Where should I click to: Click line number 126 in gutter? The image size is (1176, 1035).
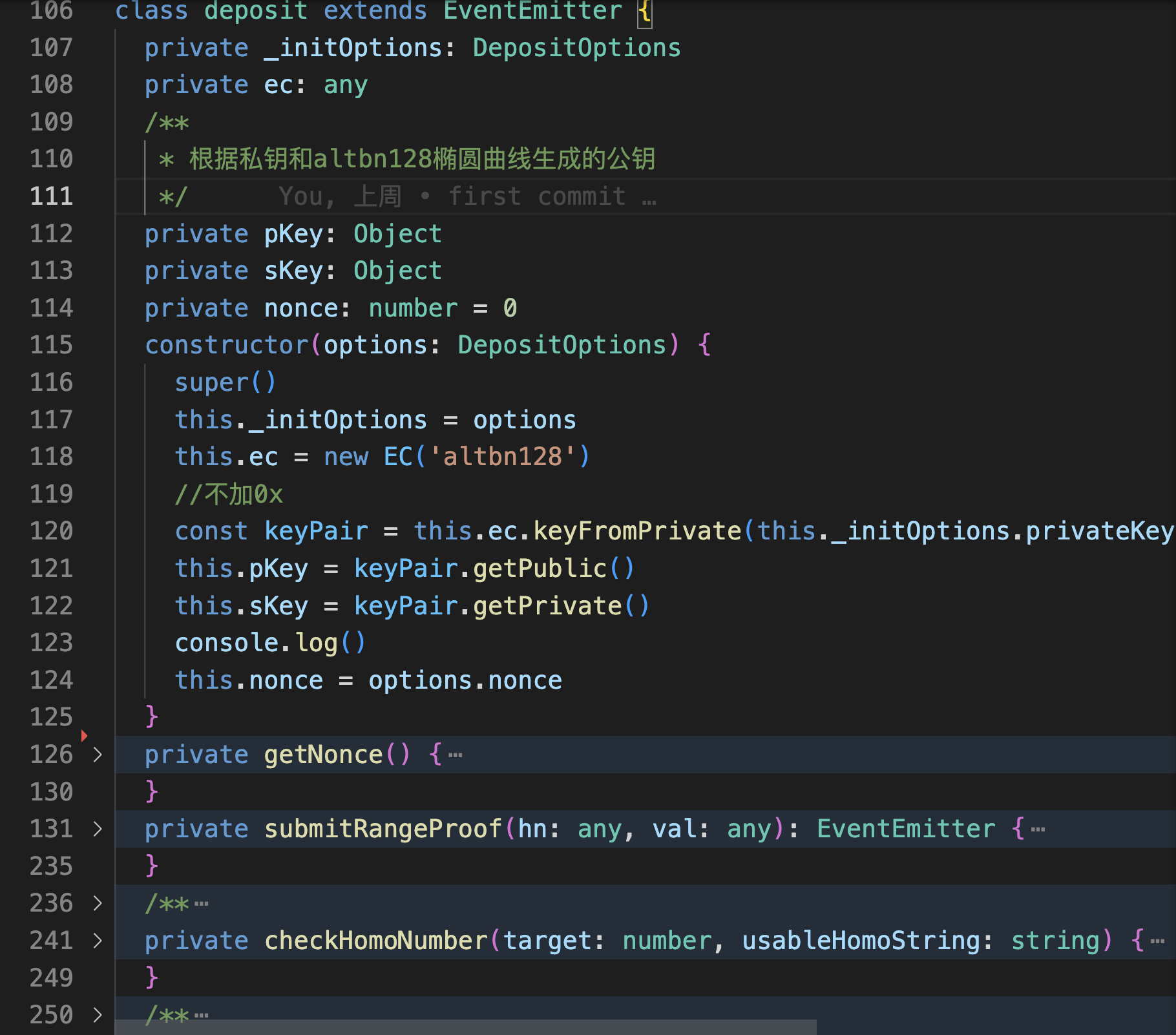pyautogui.click(x=52, y=755)
